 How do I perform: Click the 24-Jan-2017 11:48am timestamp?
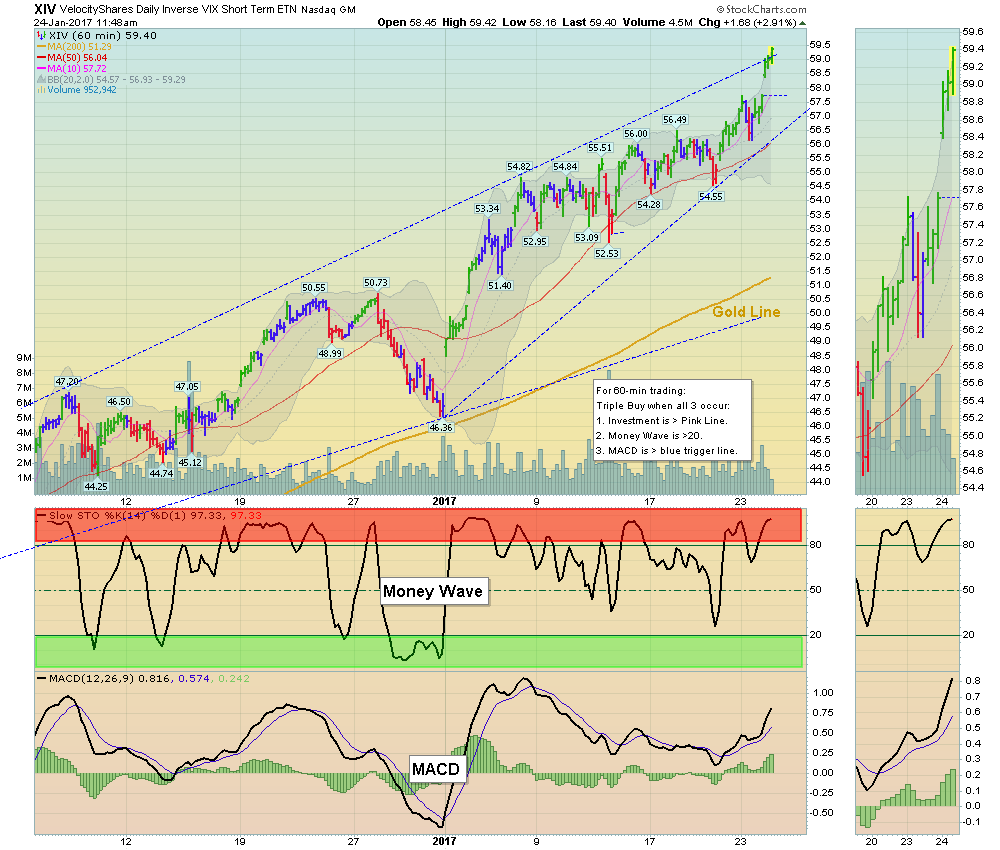(x=85, y=22)
